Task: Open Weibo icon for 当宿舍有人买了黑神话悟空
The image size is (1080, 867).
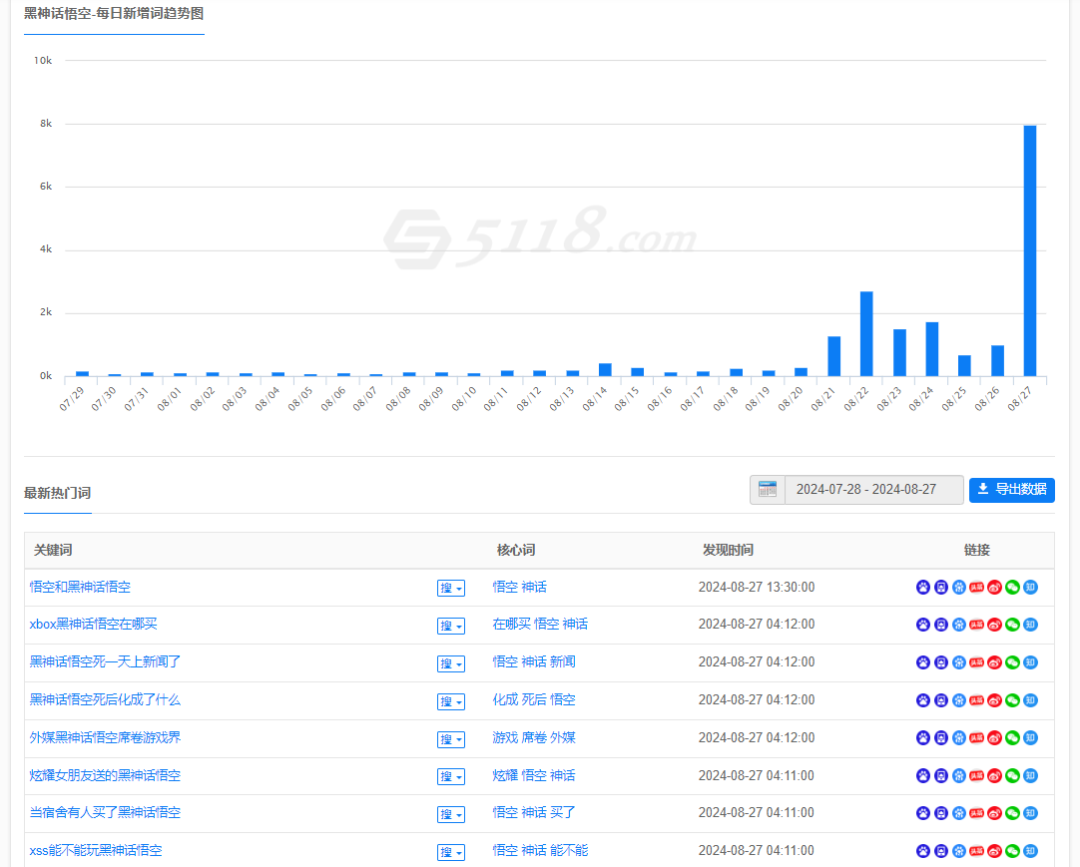Action: (x=995, y=813)
